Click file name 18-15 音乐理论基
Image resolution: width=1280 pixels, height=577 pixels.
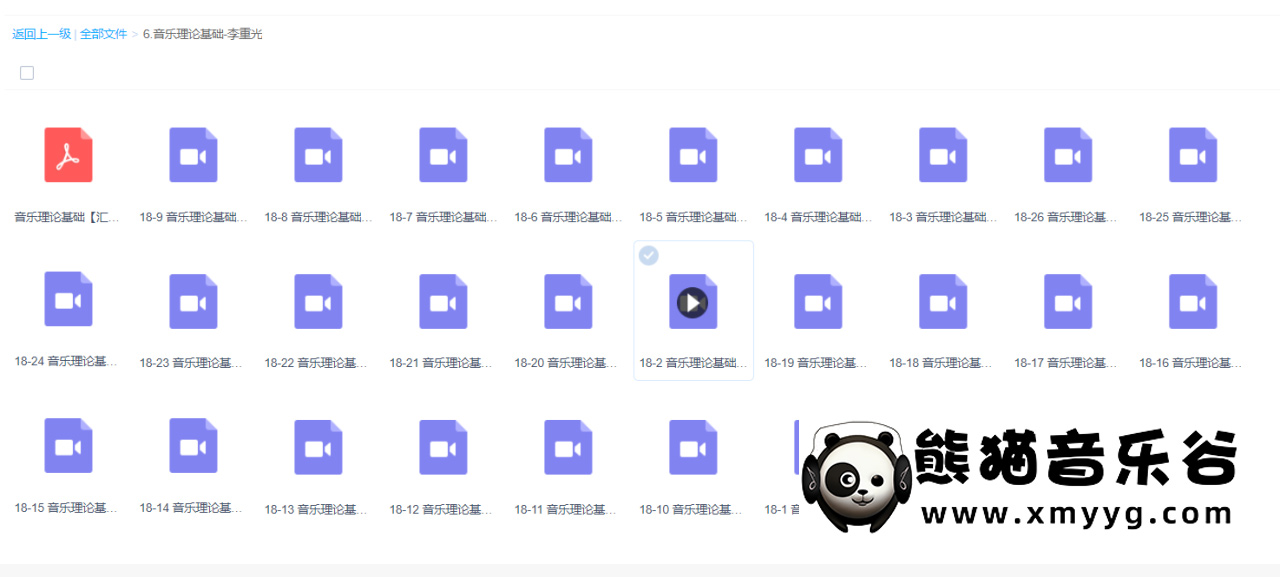click(68, 508)
